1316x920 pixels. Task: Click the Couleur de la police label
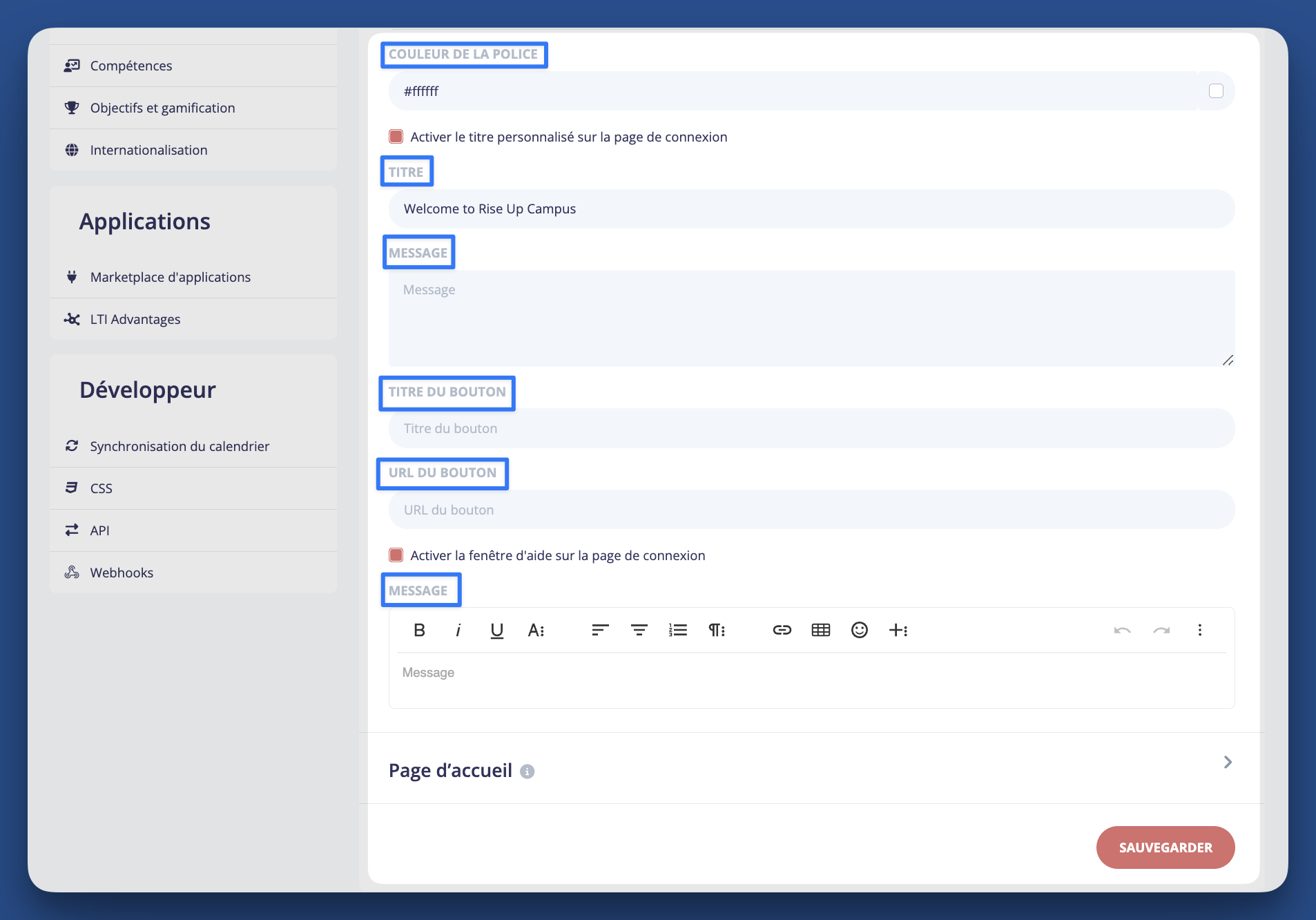[463, 54]
